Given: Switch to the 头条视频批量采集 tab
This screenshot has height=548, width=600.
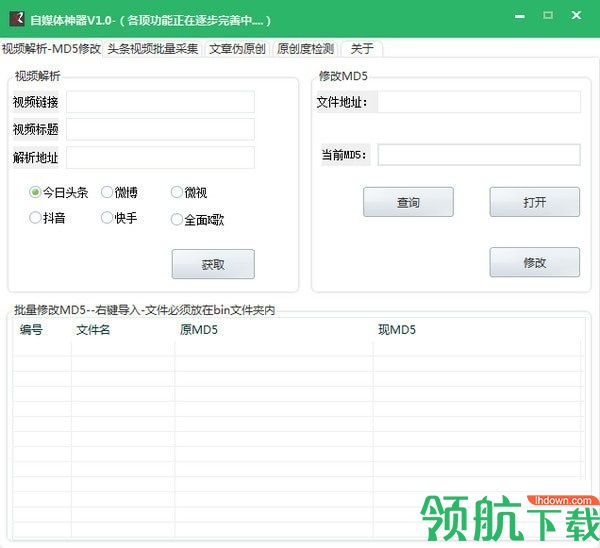Looking at the screenshot, I should [153, 49].
